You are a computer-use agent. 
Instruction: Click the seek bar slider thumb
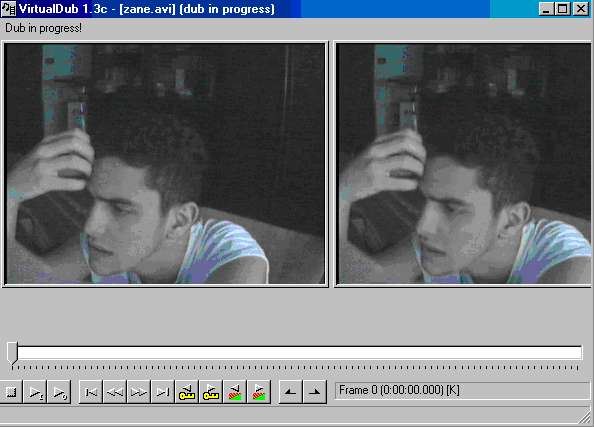tap(13, 353)
